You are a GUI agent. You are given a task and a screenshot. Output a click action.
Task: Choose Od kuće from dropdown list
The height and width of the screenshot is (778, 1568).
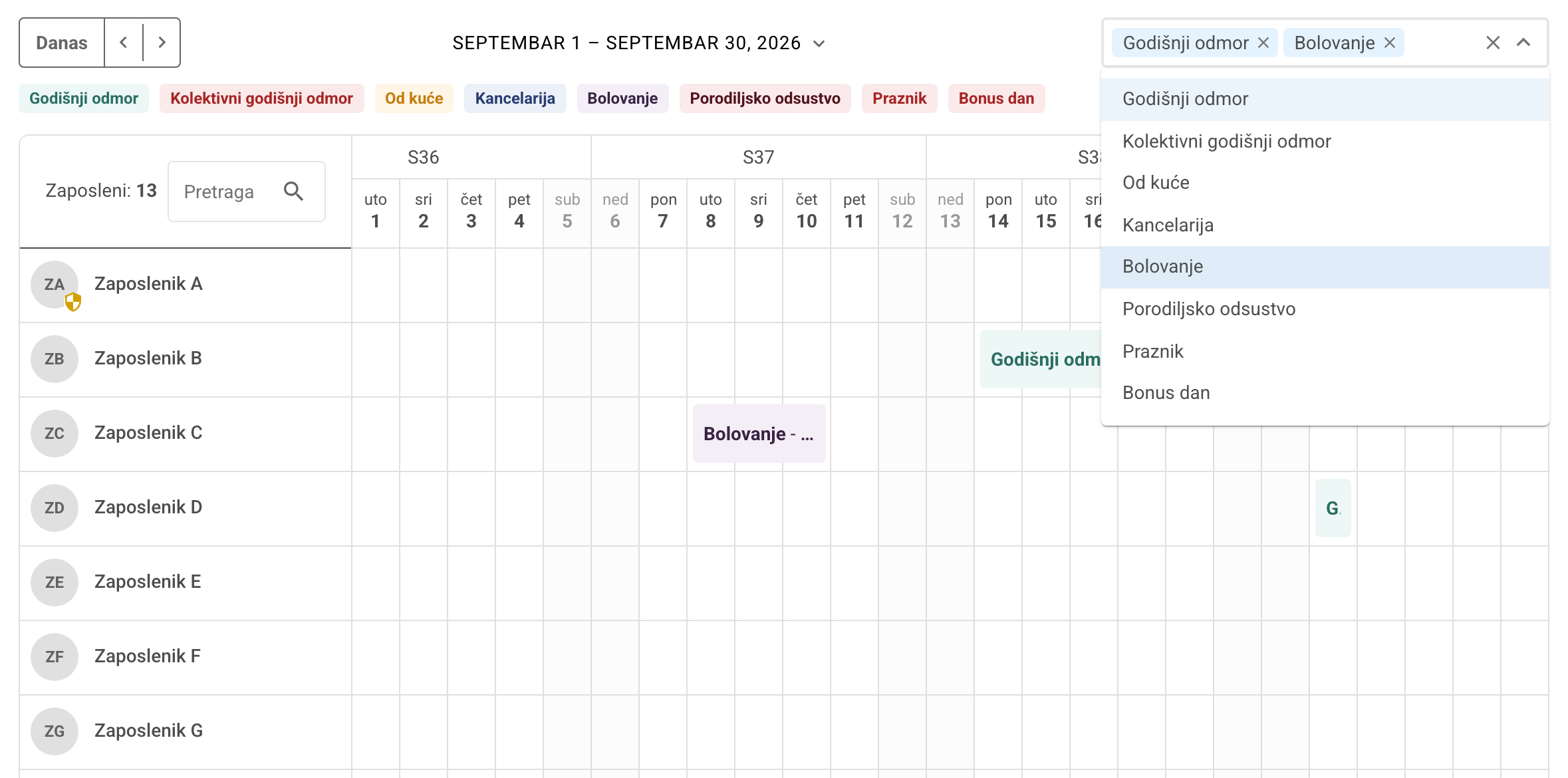pyautogui.click(x=1325, y=183)
